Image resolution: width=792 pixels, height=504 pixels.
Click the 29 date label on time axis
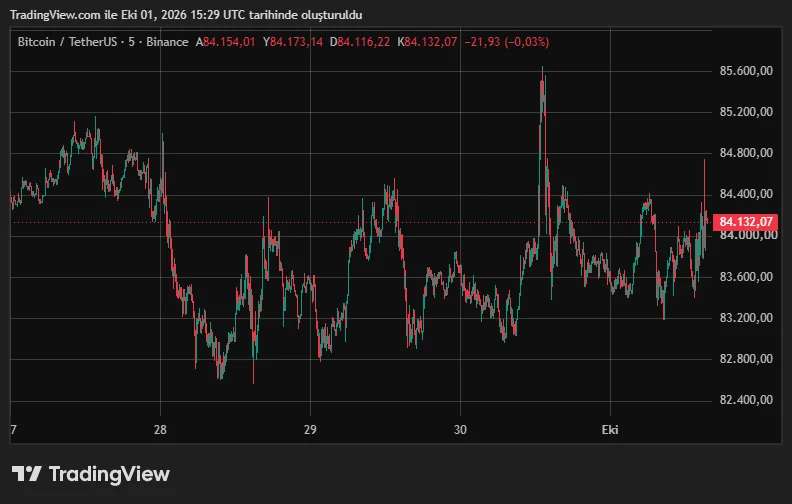[310, 430]
